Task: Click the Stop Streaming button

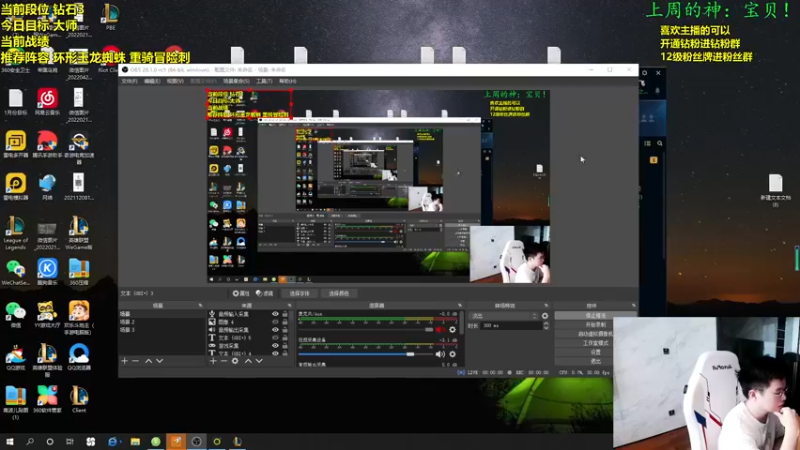Action: click(595, 316)
